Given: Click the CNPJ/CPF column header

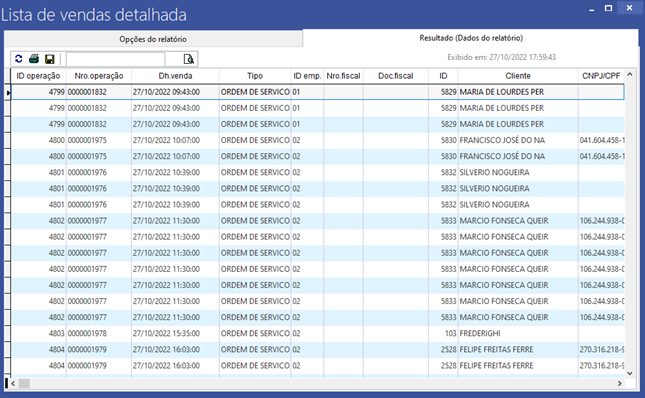Looking at the screenshot, I should point(601,76).
